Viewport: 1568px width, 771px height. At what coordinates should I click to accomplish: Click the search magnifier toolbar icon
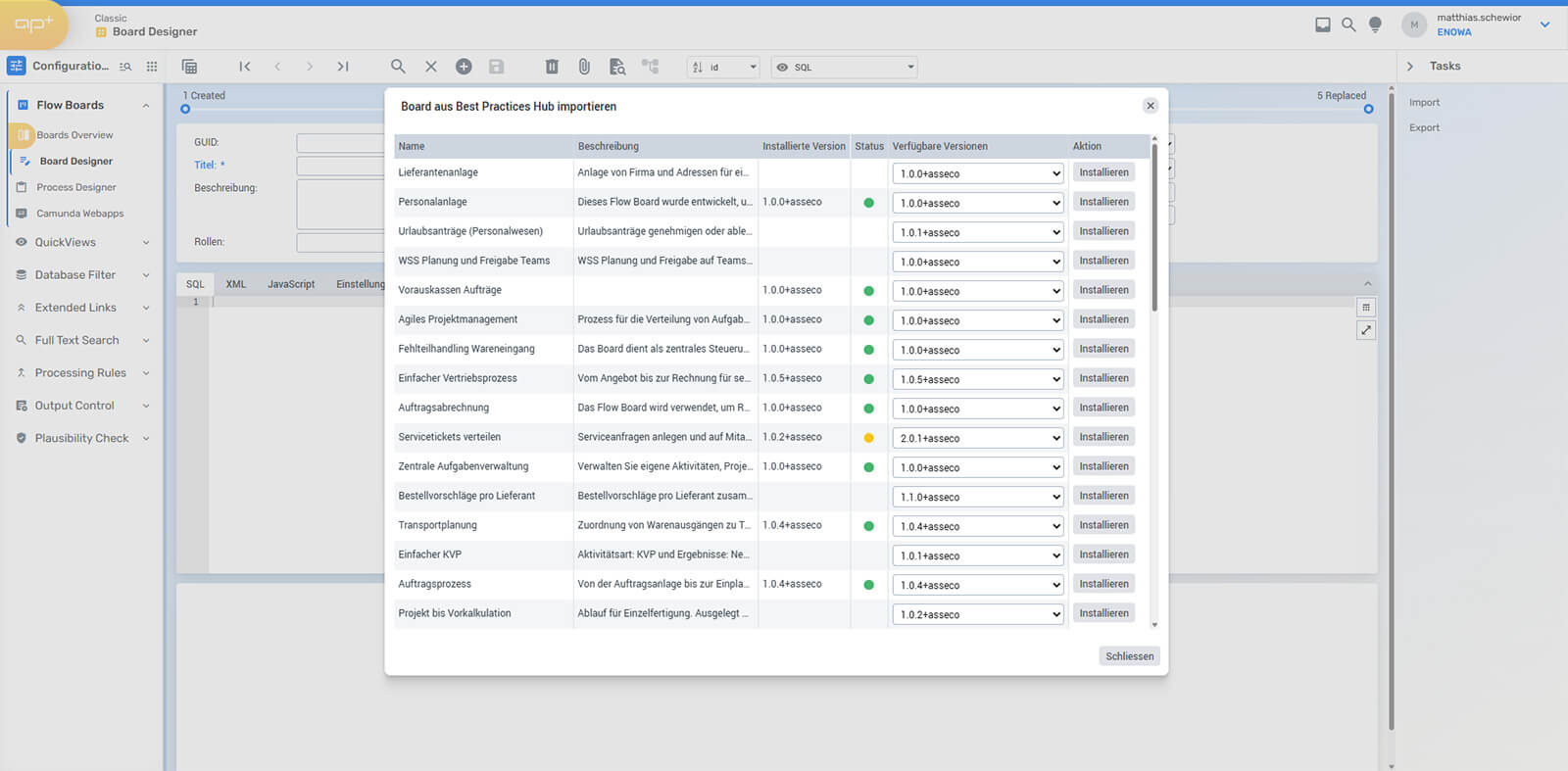pos(398,67)
